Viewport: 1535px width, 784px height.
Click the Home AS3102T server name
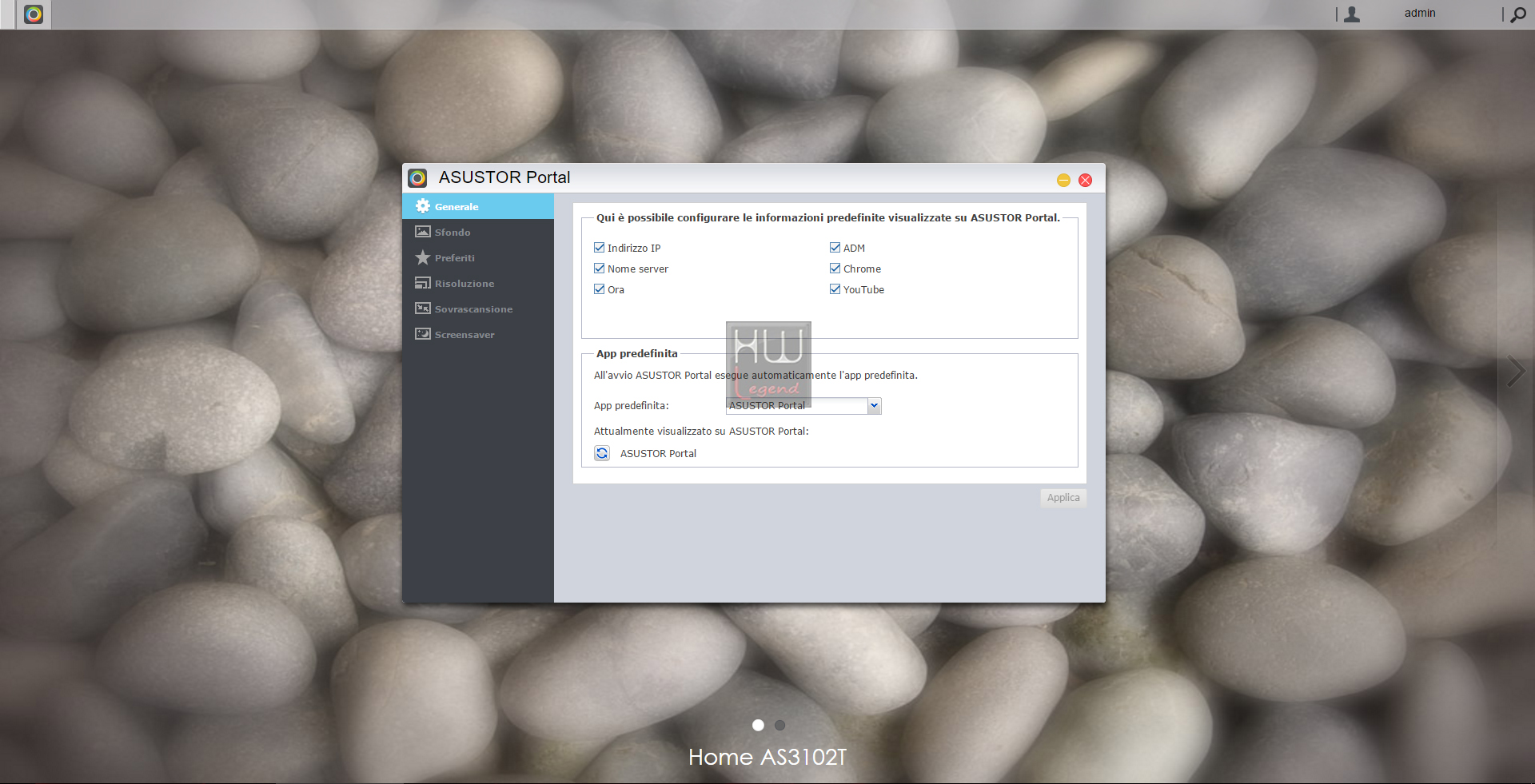(767, 757)
